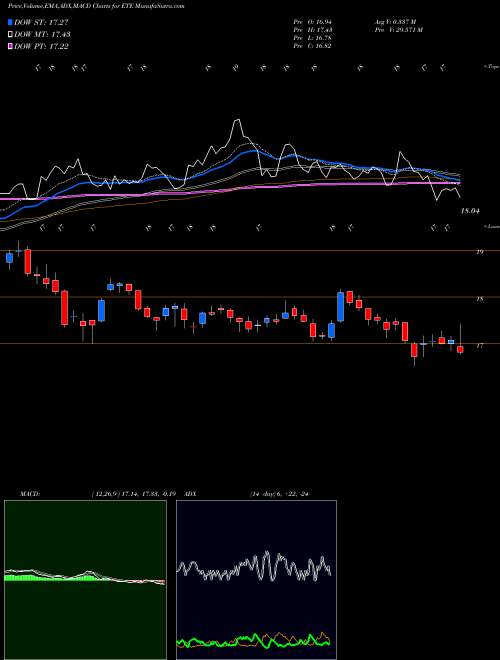Click the last red candlestick near 17
The height and width of the screenshot is (660, 500).
coord(460,349)
